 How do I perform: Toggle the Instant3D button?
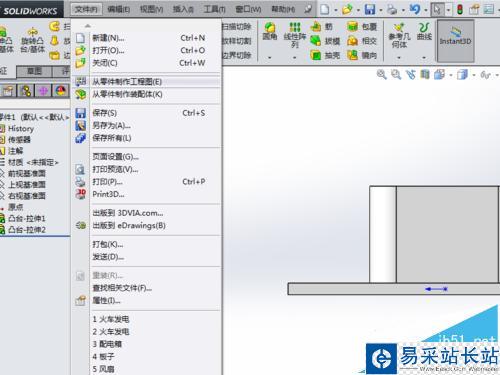click(x=455, y=41)
